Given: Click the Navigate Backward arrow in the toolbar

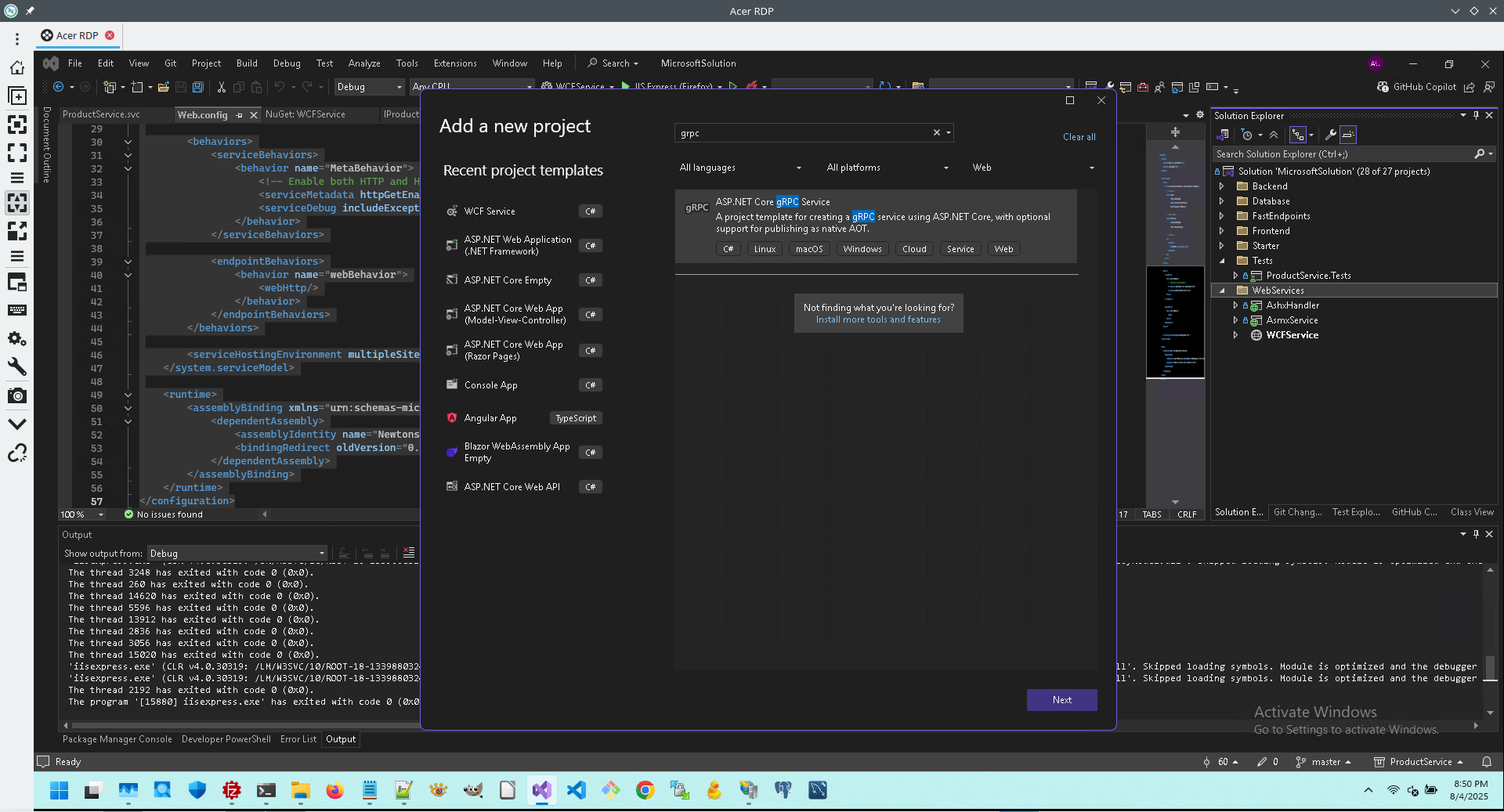Looking at the screenshot, I should [58, 87].
